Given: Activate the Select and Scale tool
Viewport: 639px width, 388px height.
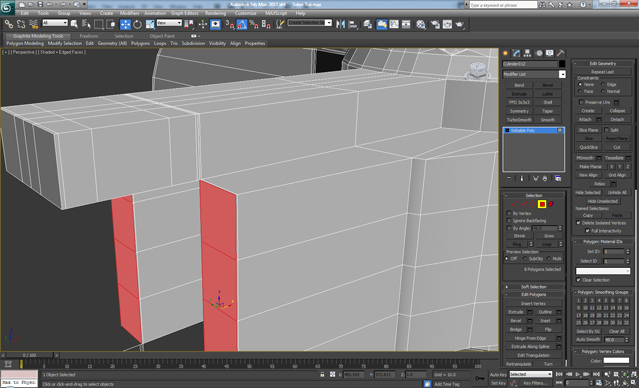Looking at the screenshot, I should (x=150, y=24).
